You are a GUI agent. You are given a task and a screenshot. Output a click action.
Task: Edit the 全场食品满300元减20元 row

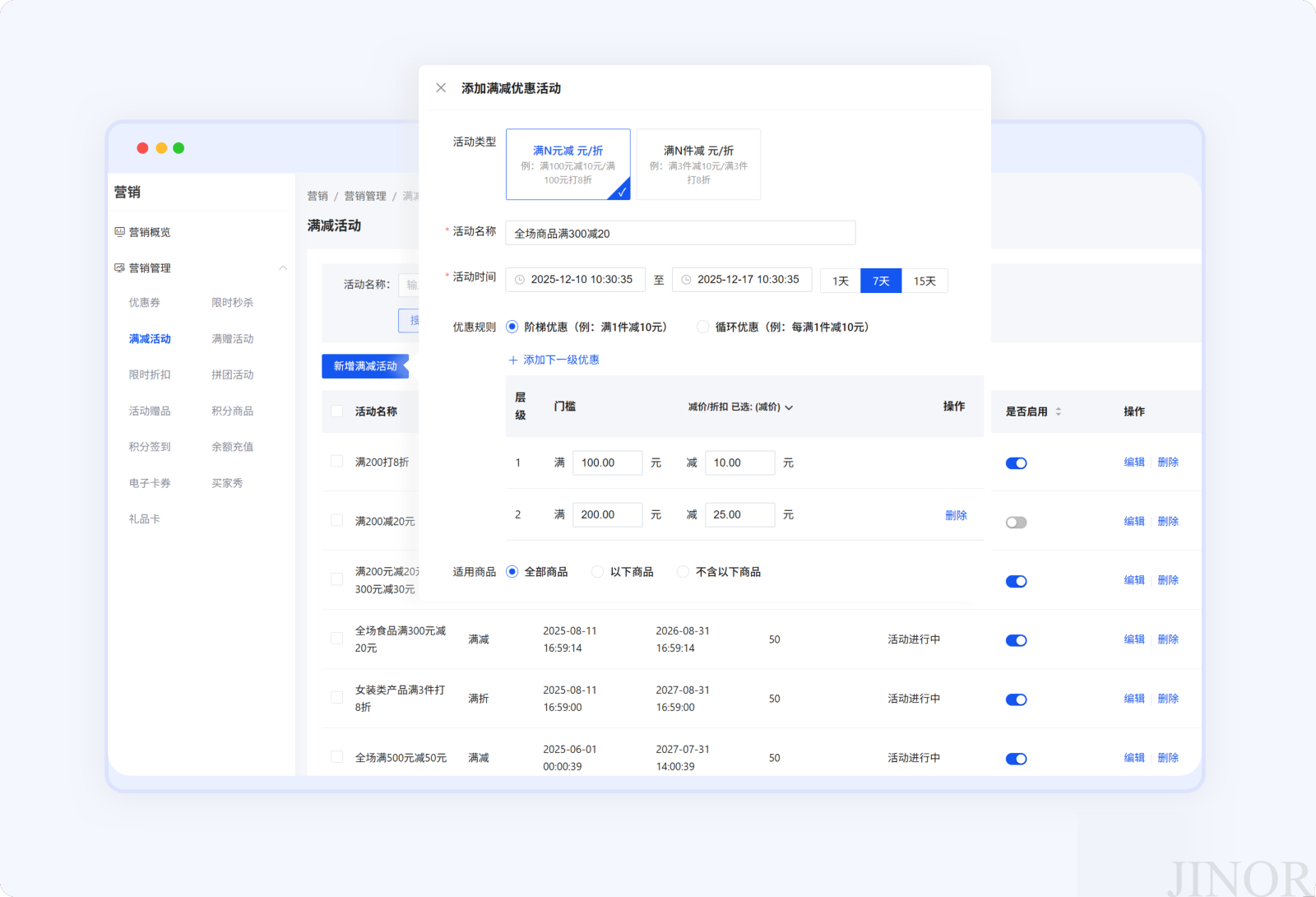[x=1134, y=639]
